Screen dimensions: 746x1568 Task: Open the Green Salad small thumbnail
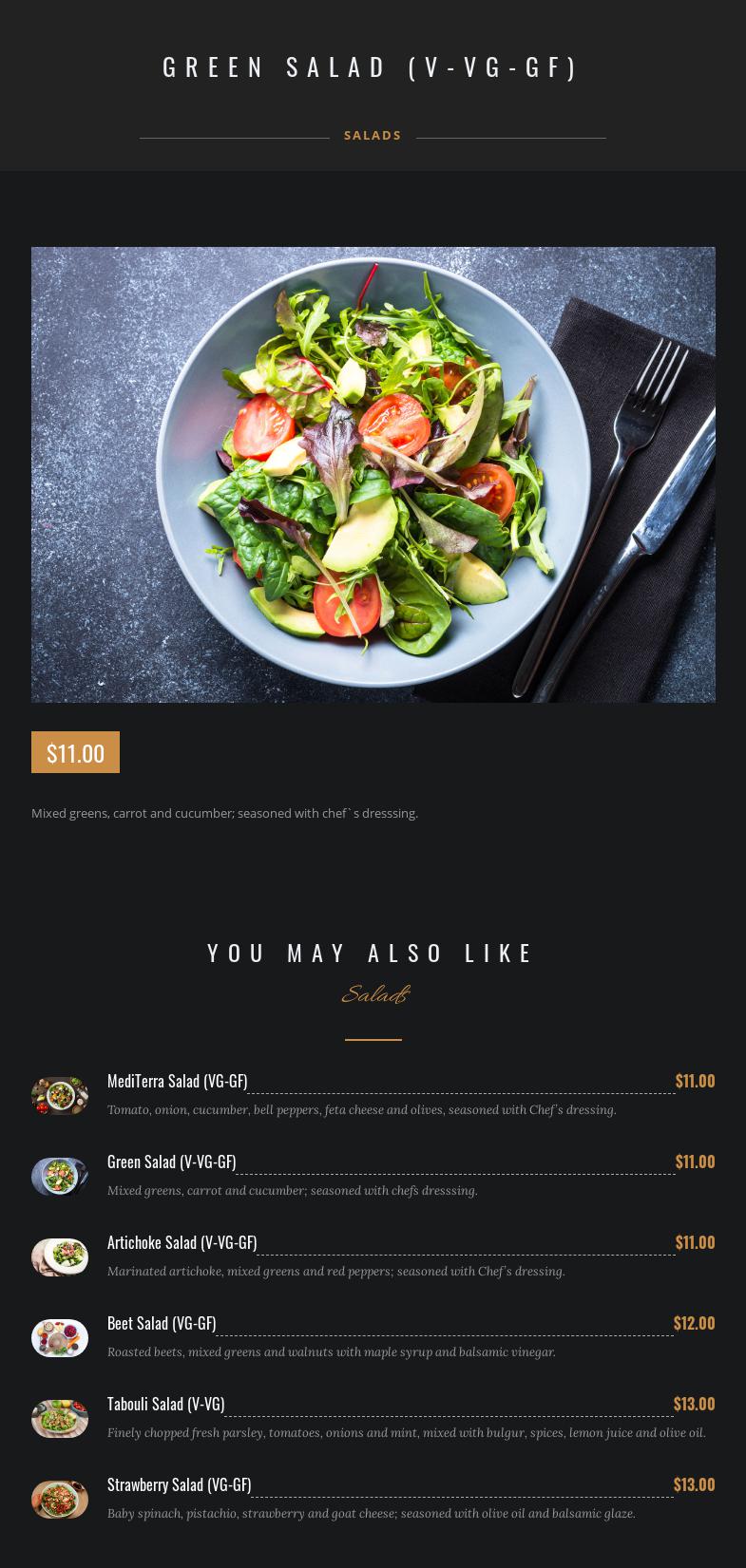60,1177
